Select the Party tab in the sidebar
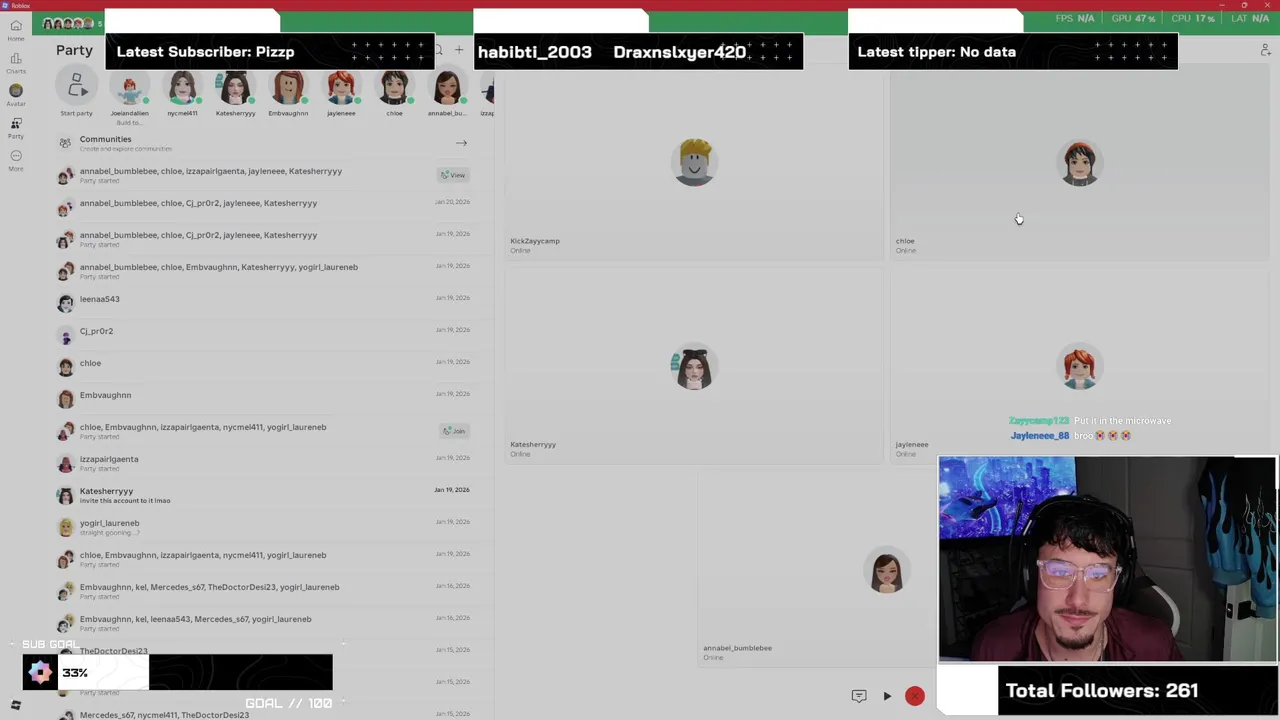Viewport: 1280px width, 720px height. [x=16, y=127]
